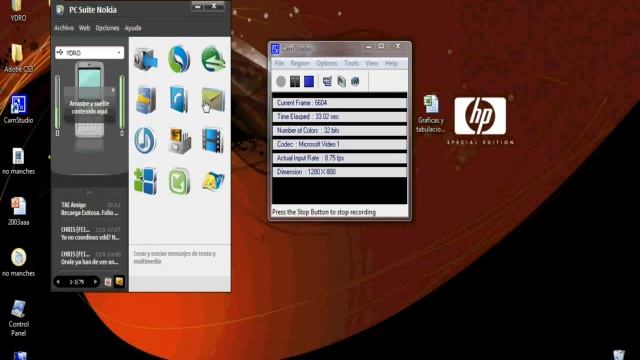The height and width of the screenshot is (360, 640).
Task: Open the CamStudio desktop shortcut
Action: click(18, 109)
